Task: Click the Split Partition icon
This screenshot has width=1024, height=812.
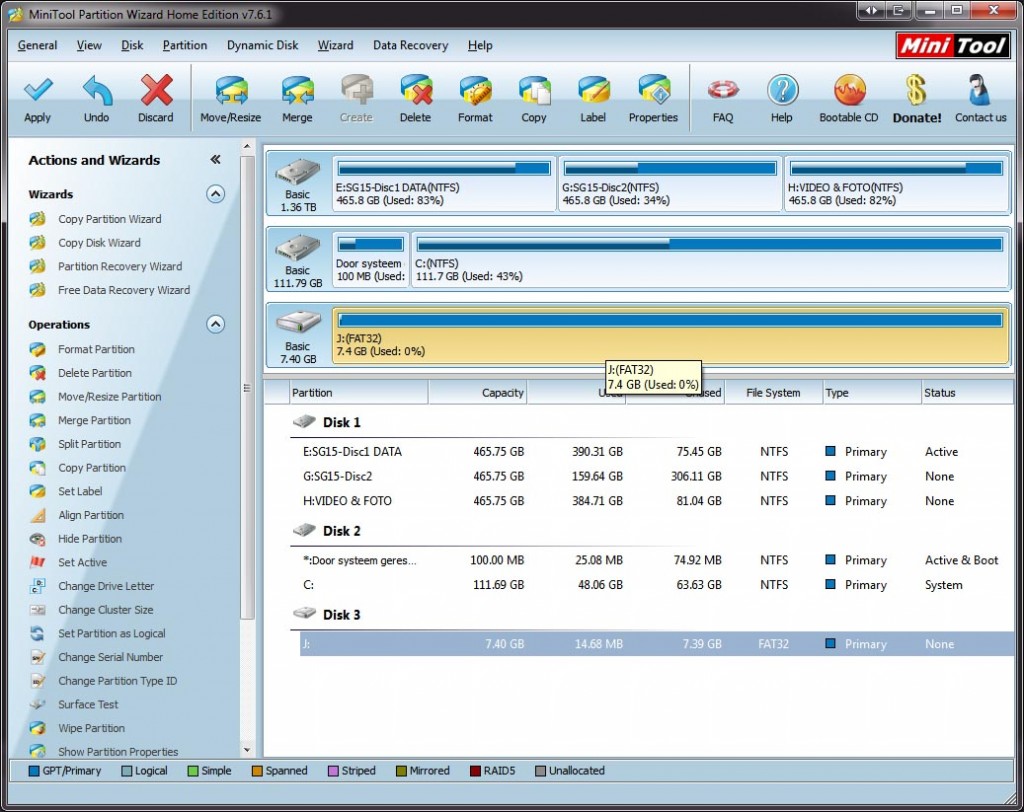Action: pos(38,444)
